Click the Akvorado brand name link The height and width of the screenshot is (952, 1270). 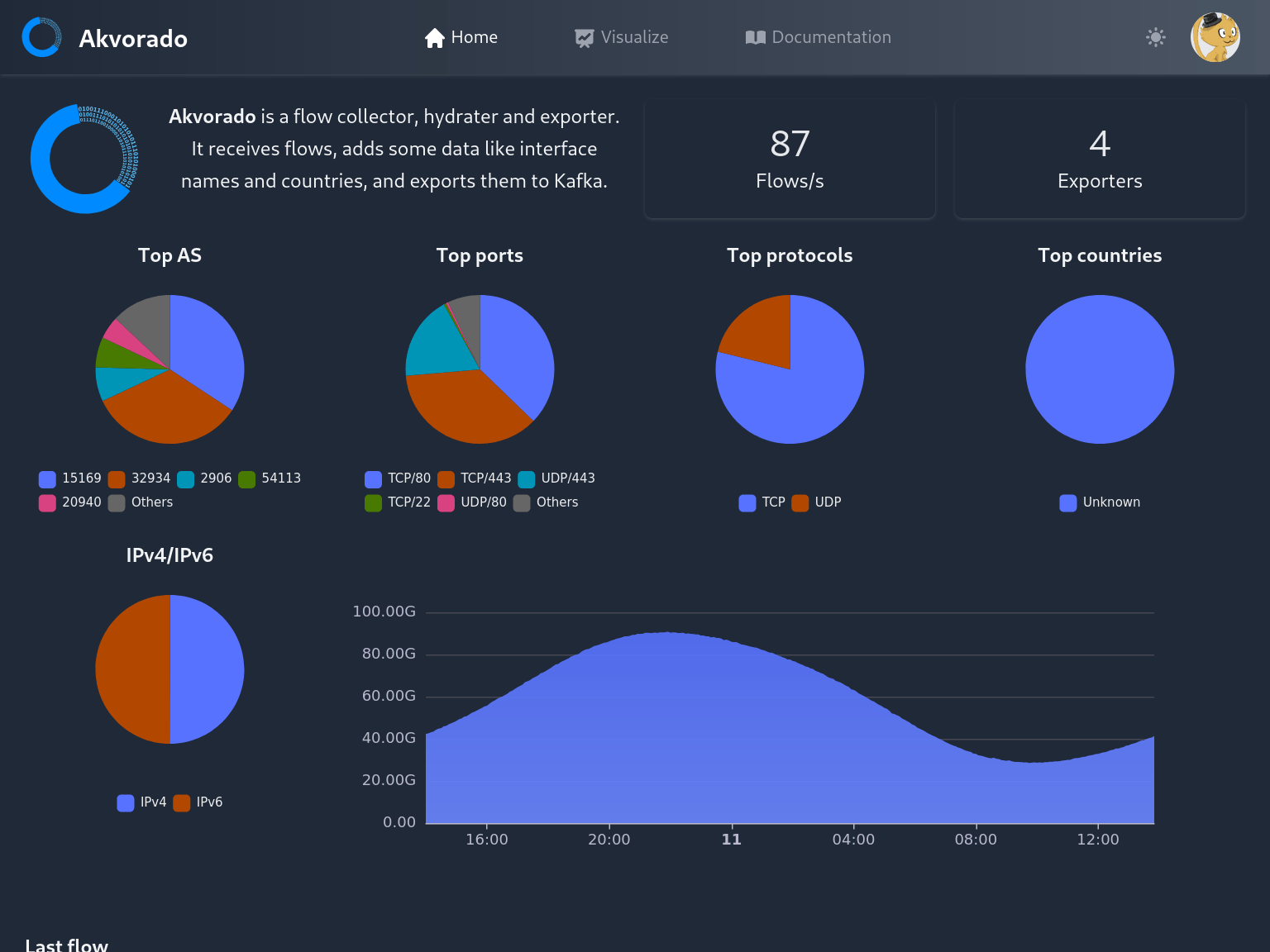[133, 39]
